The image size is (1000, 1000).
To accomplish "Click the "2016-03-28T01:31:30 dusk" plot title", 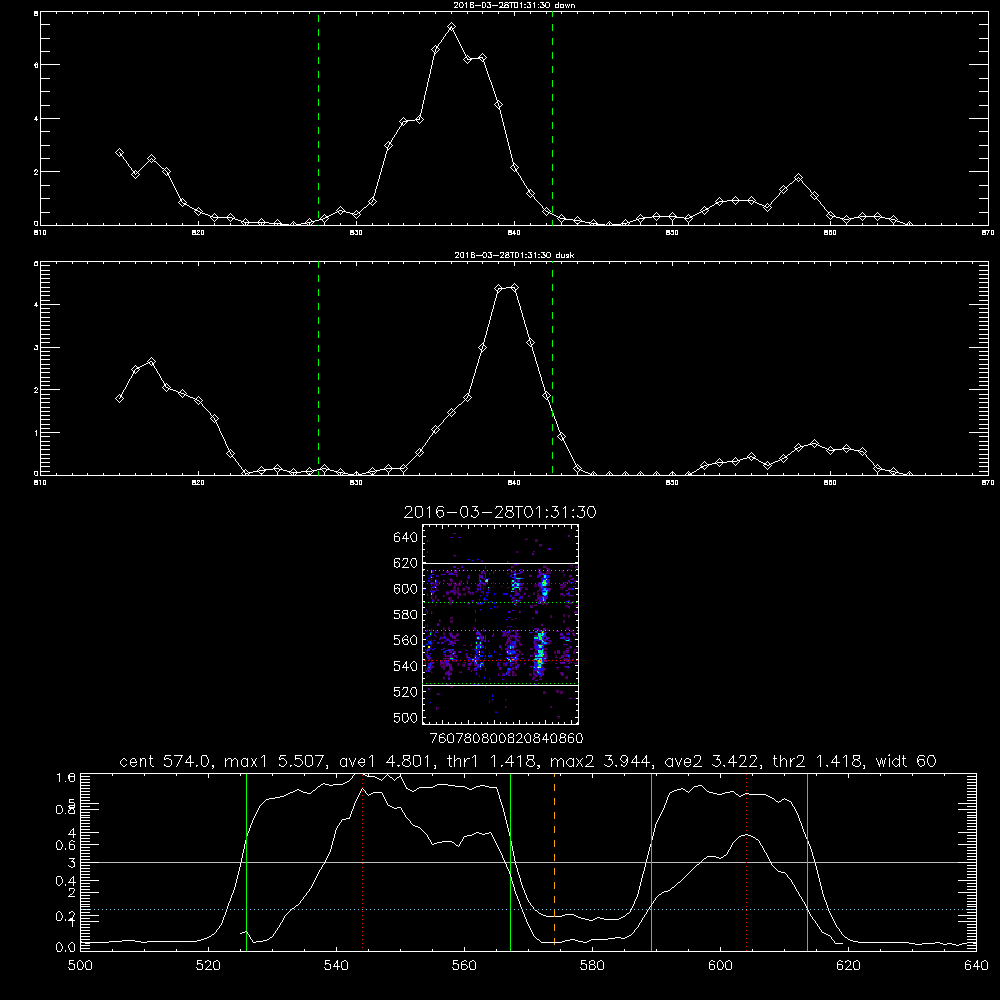I will pyautogui.click(x=514, y=255).
